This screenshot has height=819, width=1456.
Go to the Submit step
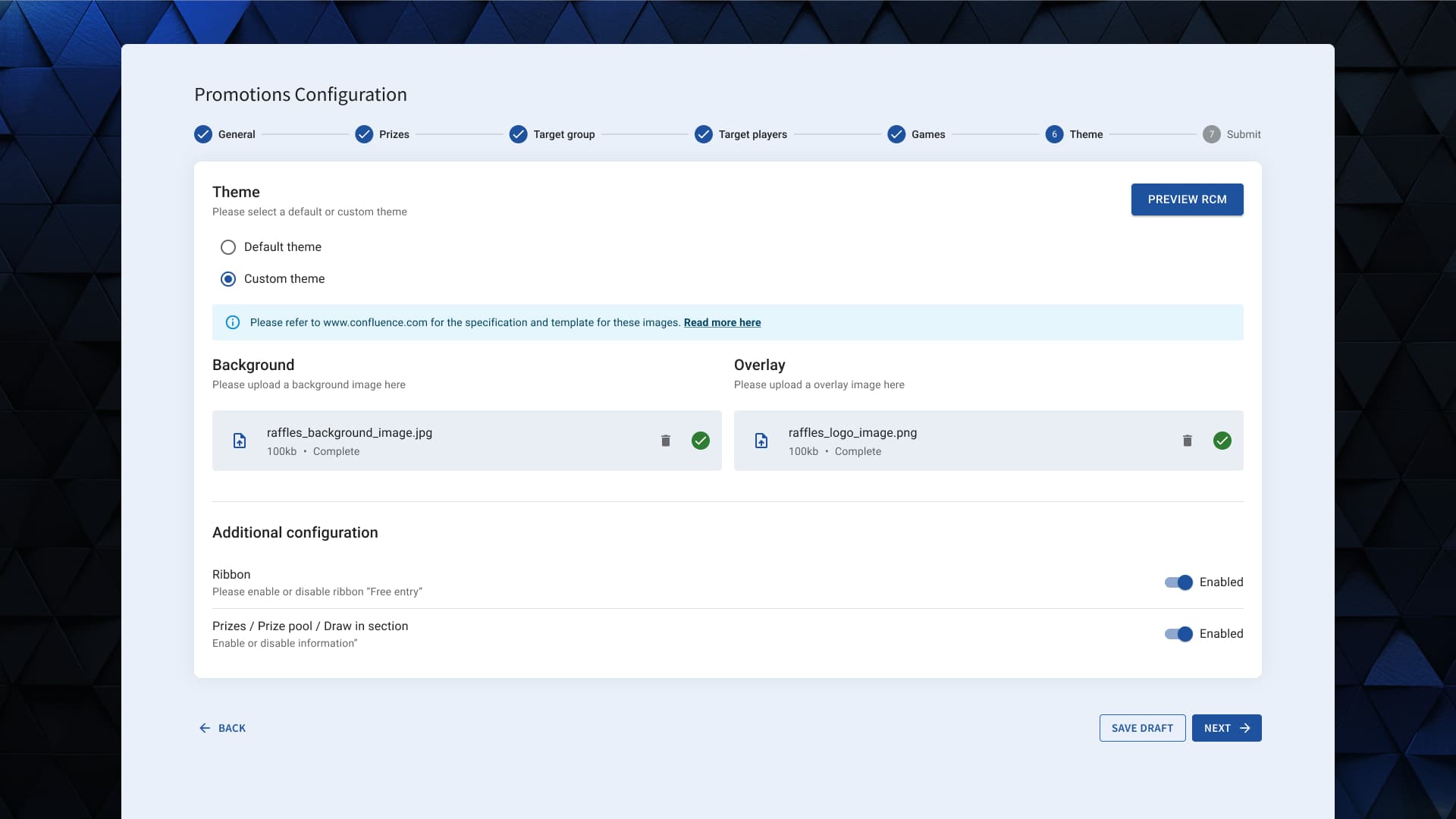pyautogui.click(x=1232, y=134)
